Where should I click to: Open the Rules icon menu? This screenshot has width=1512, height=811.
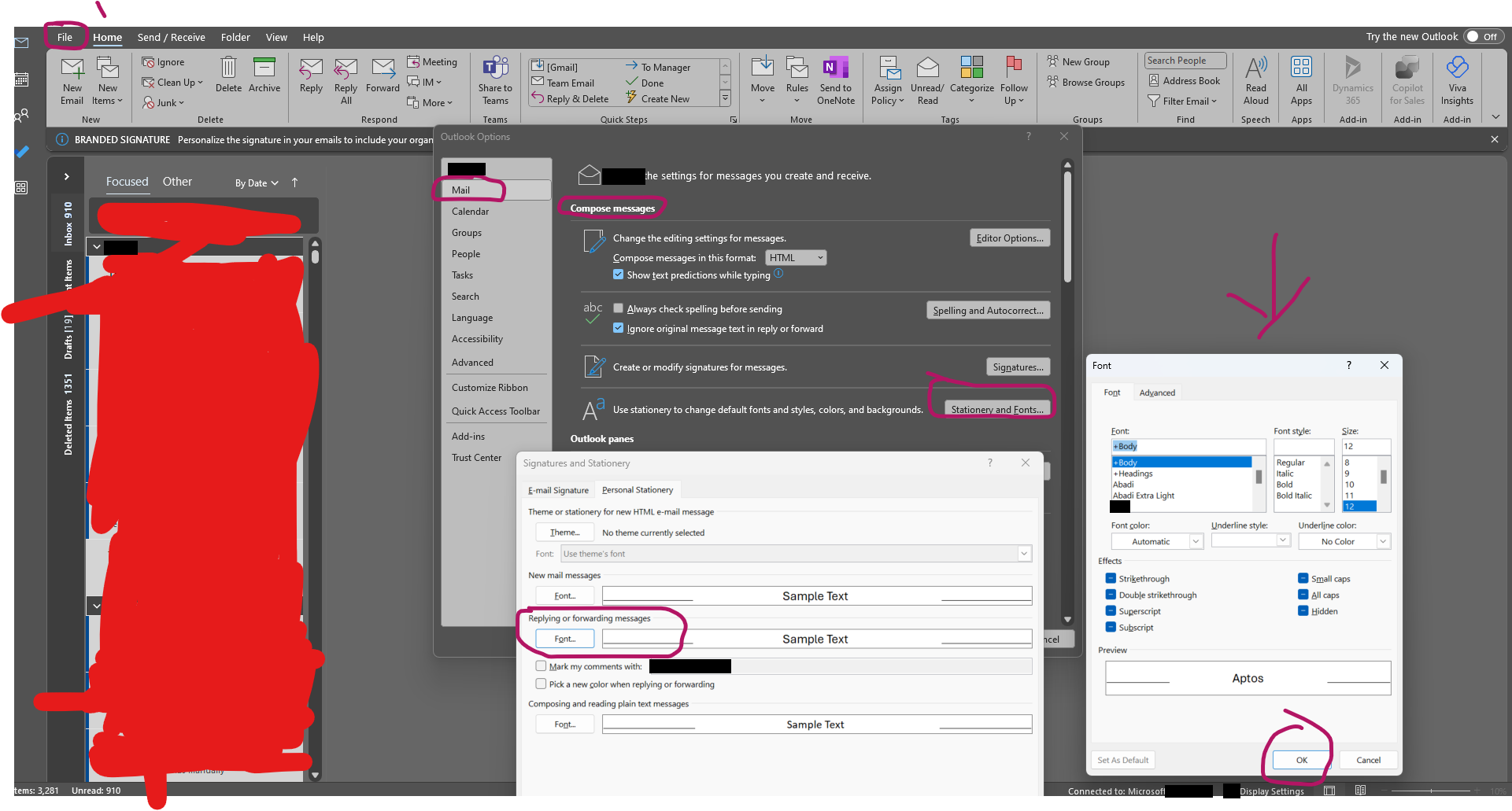[797, 68]
